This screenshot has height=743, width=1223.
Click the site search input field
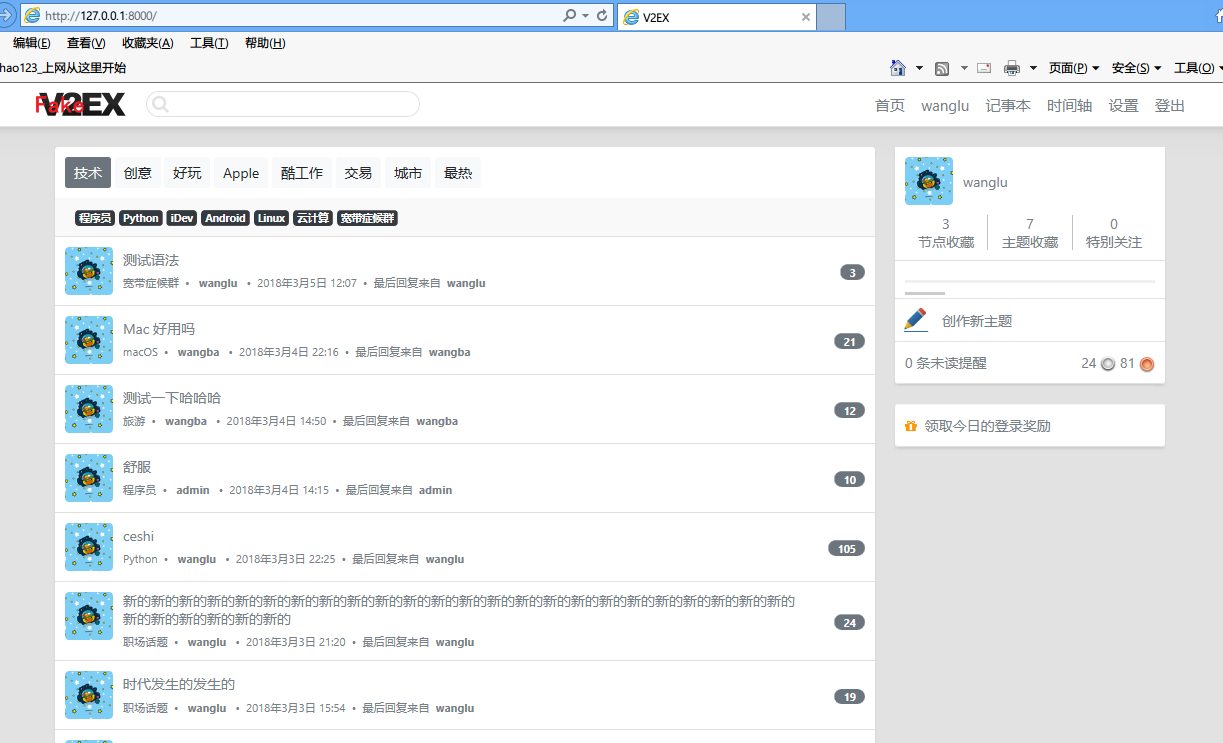(283, 104)
